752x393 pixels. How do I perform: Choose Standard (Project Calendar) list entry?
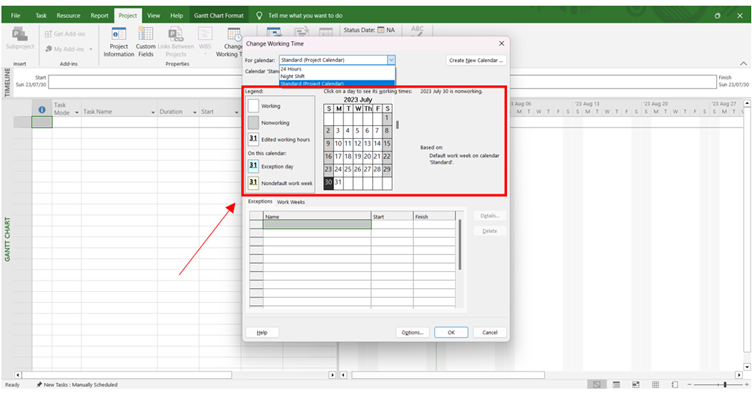pyautogui.click(x=337, y=83)
